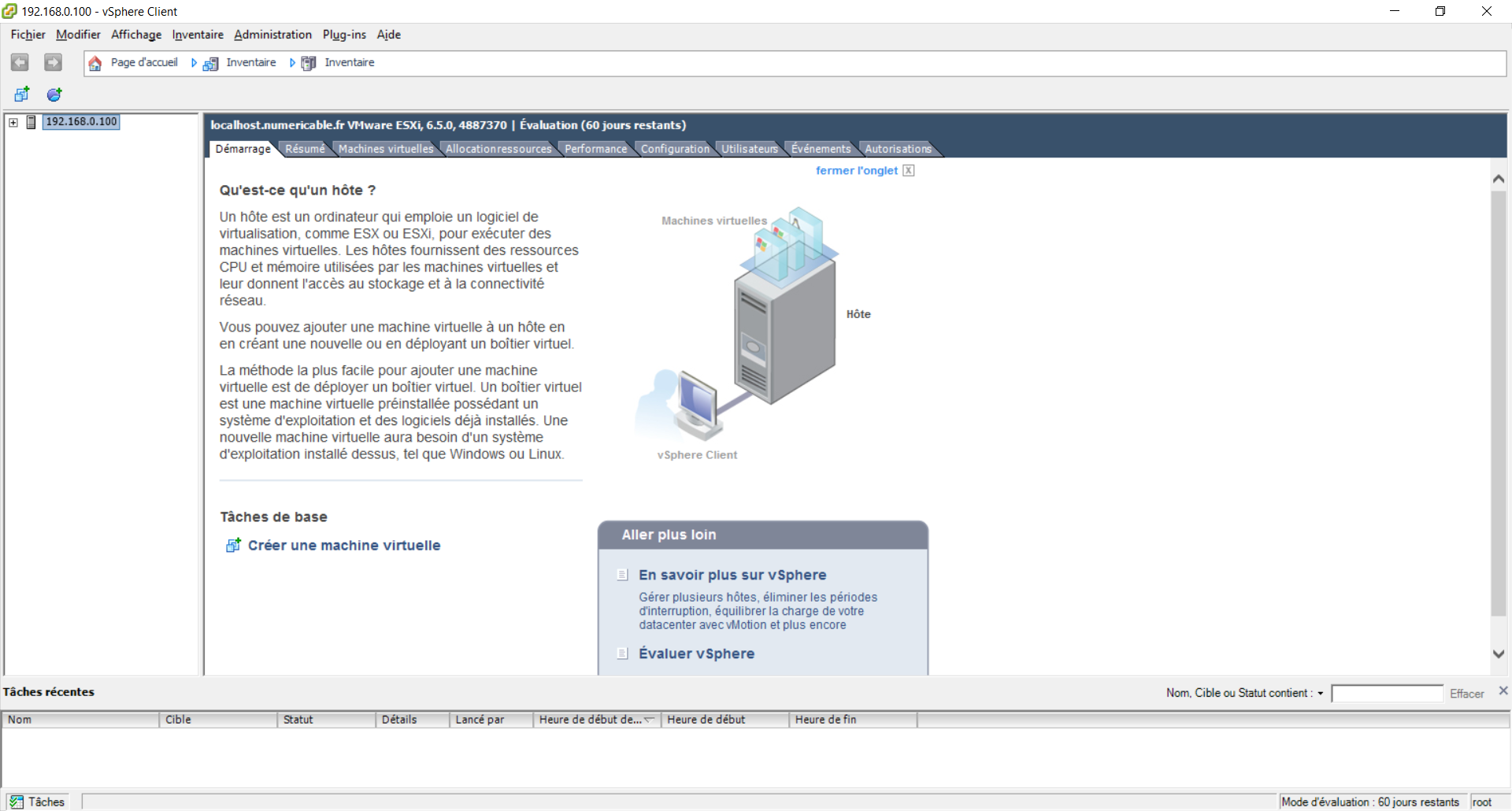1512x811 pixels.
Task: Click the new virtual machine toolbar icon
Action: pyautogui.click(x=22, y=94)
